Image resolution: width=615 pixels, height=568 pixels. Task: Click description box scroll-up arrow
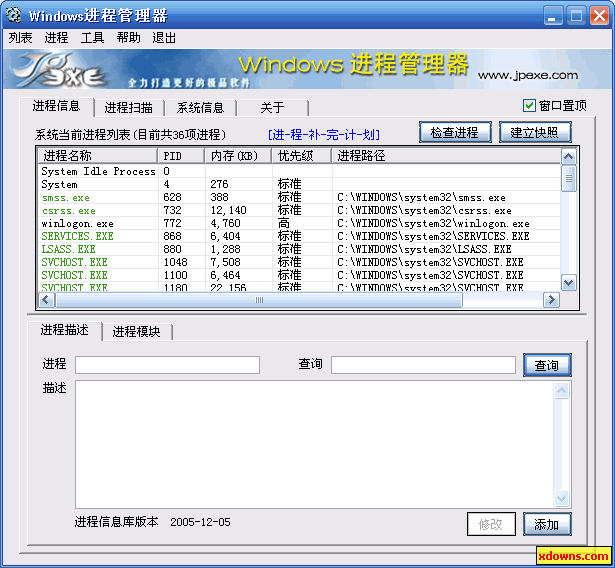pos(561,390)
